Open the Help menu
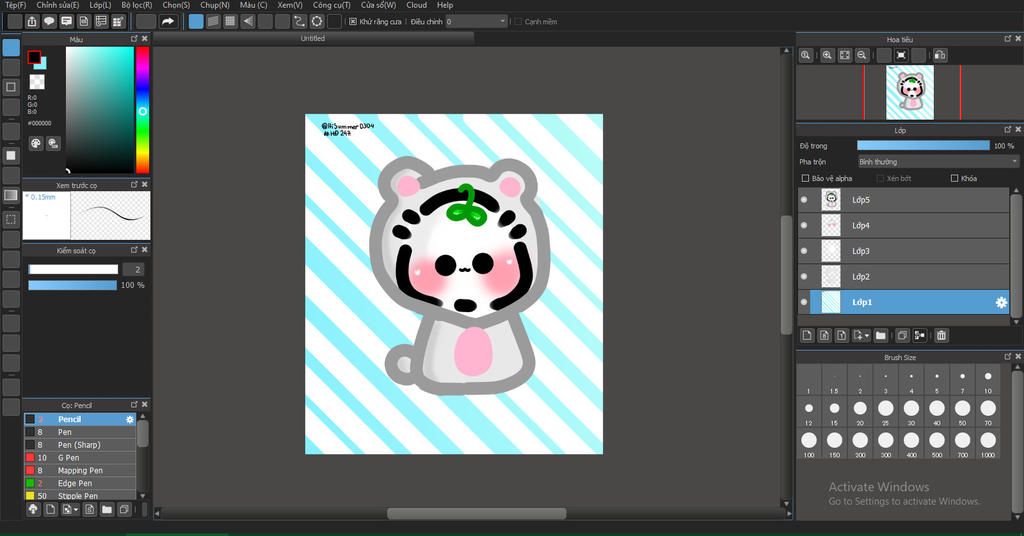This screenshot has width=1024, height=536. 445,5
